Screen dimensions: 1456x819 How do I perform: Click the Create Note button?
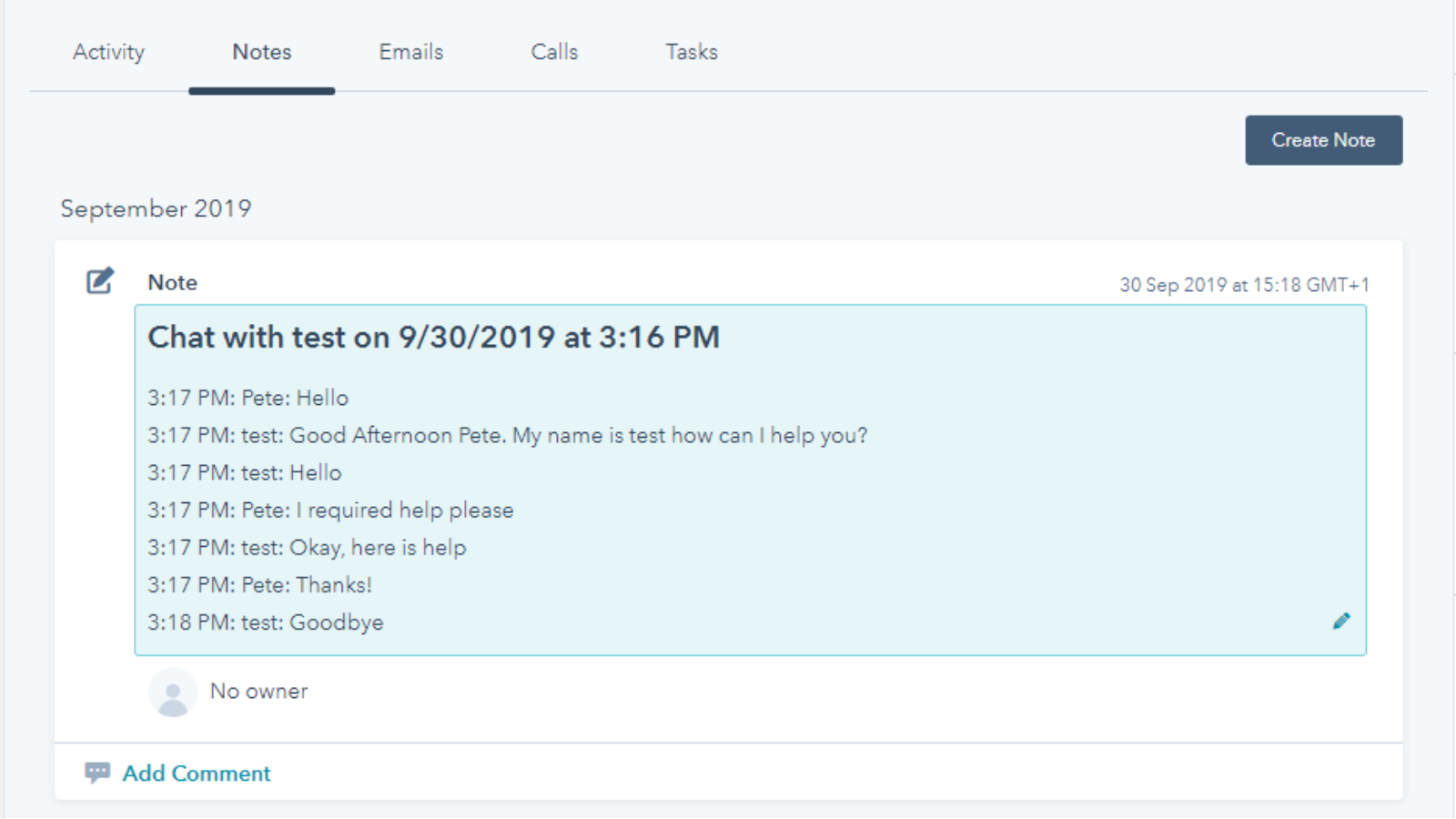[1322, 140]
